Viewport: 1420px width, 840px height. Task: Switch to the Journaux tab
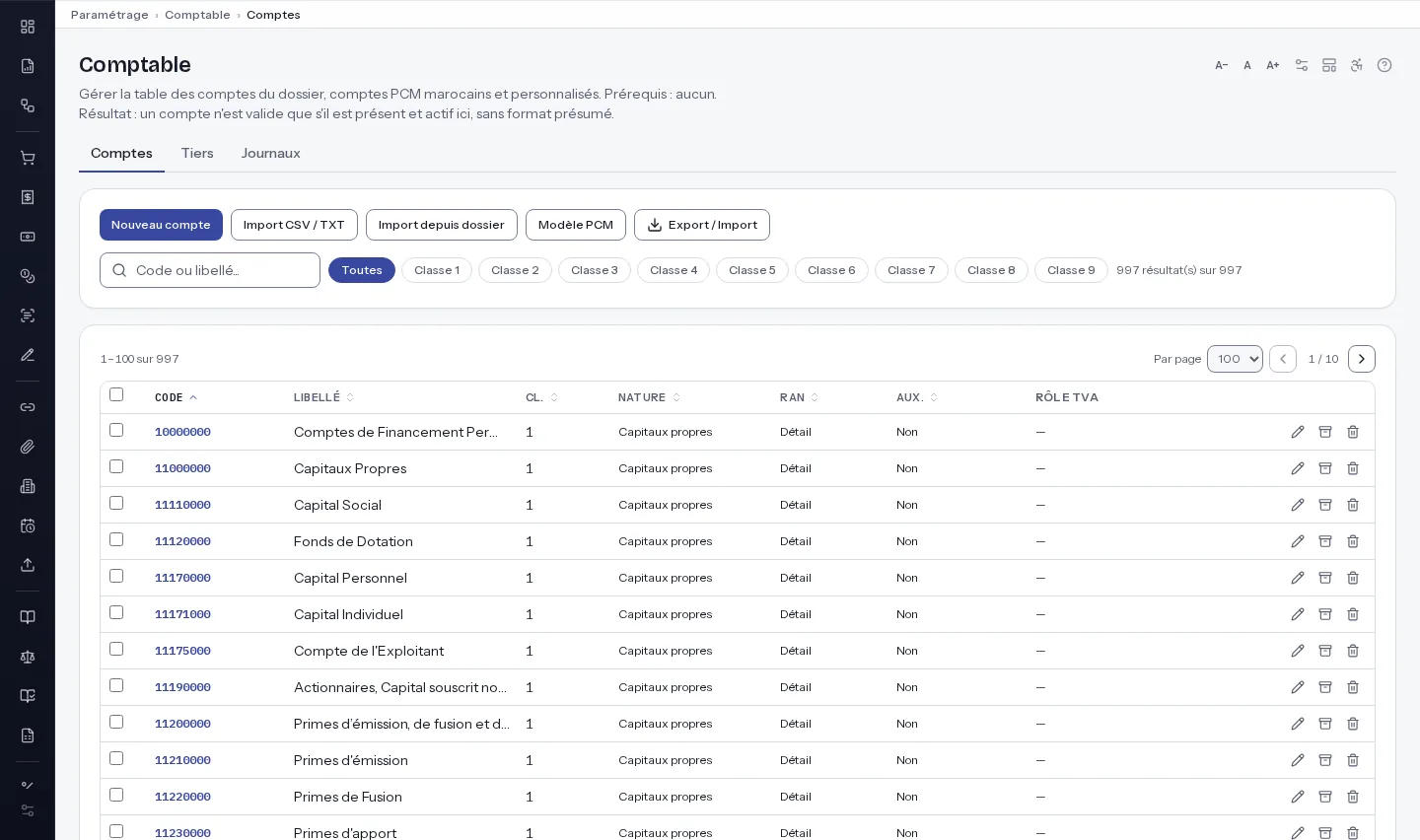[x=270, y=153]
